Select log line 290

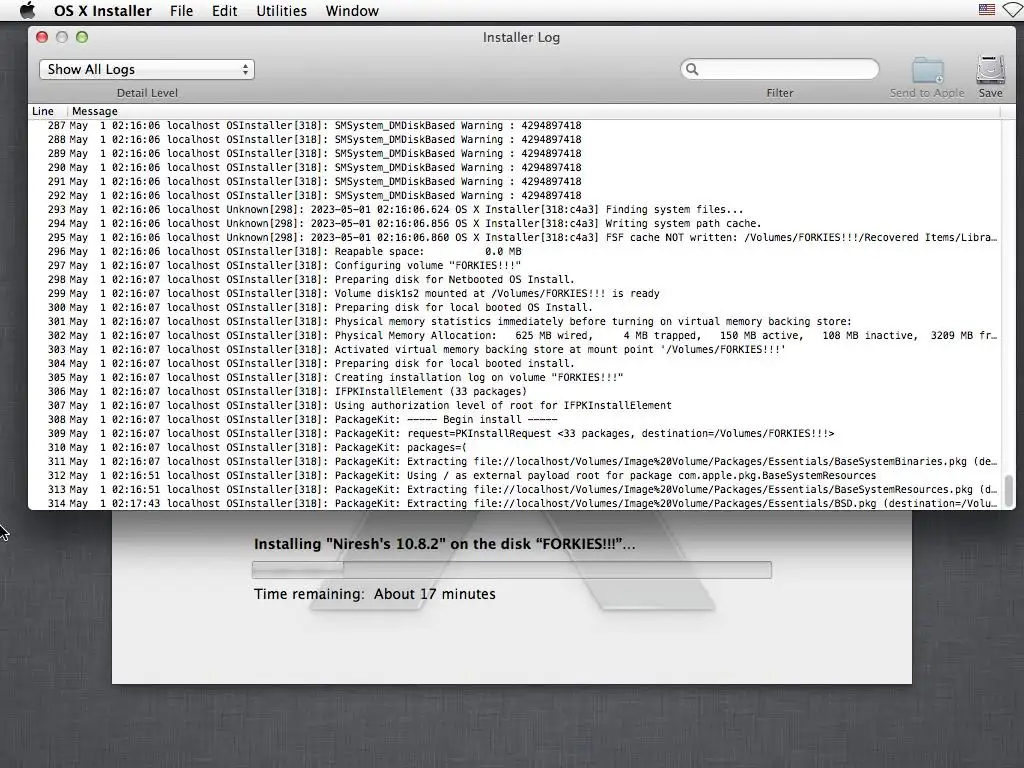click(x=514, y=167)
